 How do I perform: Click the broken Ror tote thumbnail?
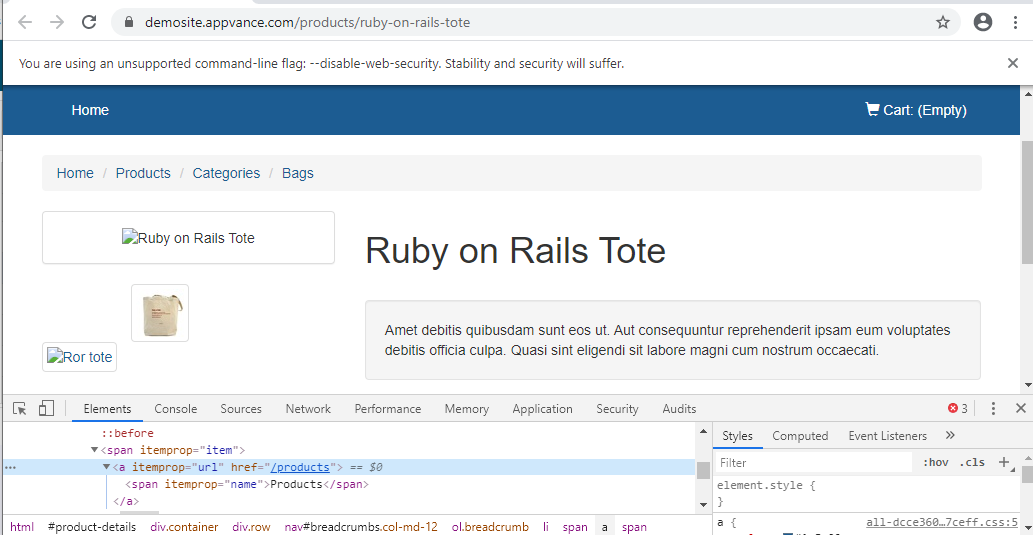click(x=80, y=357)
